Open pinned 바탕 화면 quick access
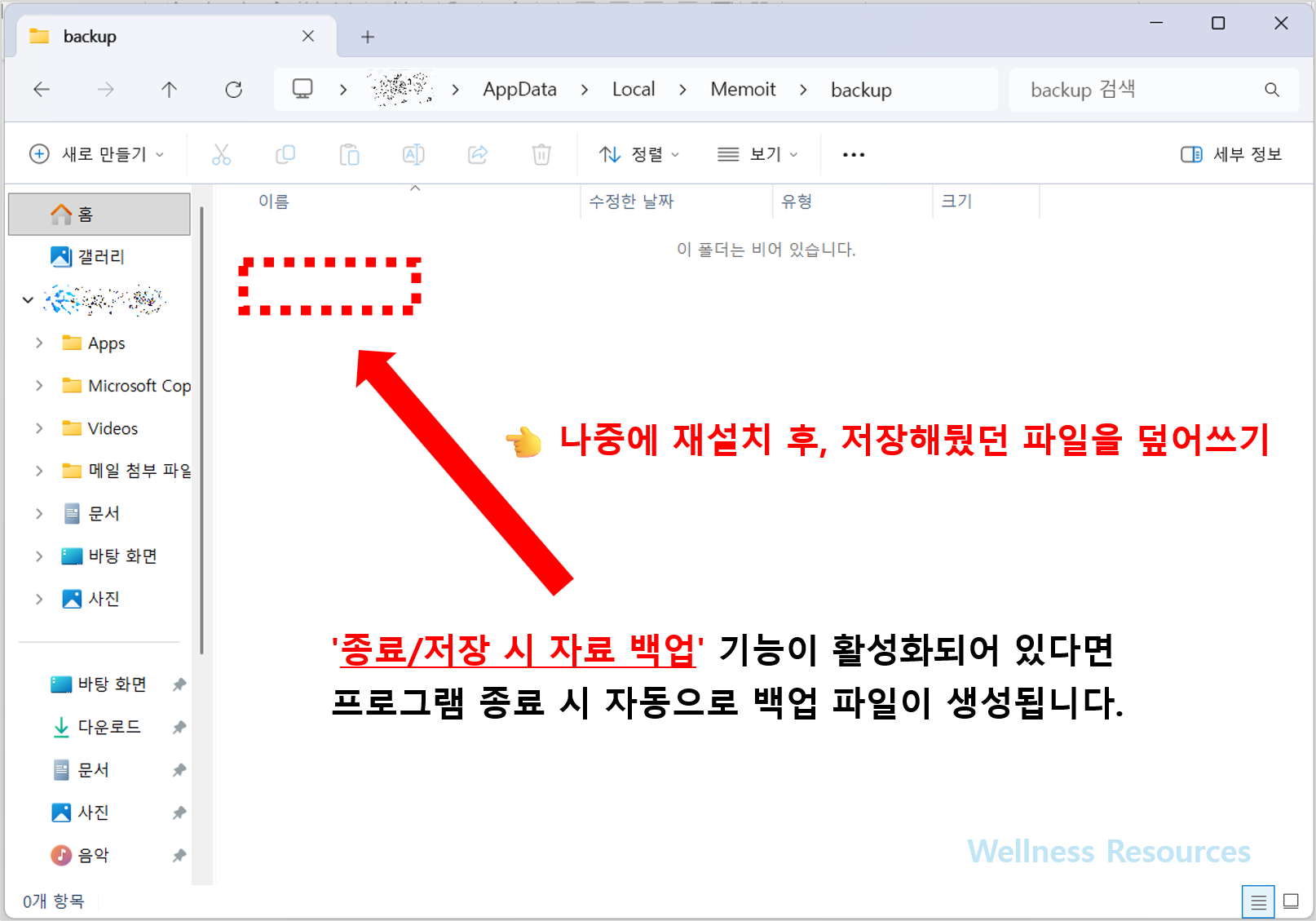Image resolution: width=1316 pixels, height=921 pixels. 98,684
